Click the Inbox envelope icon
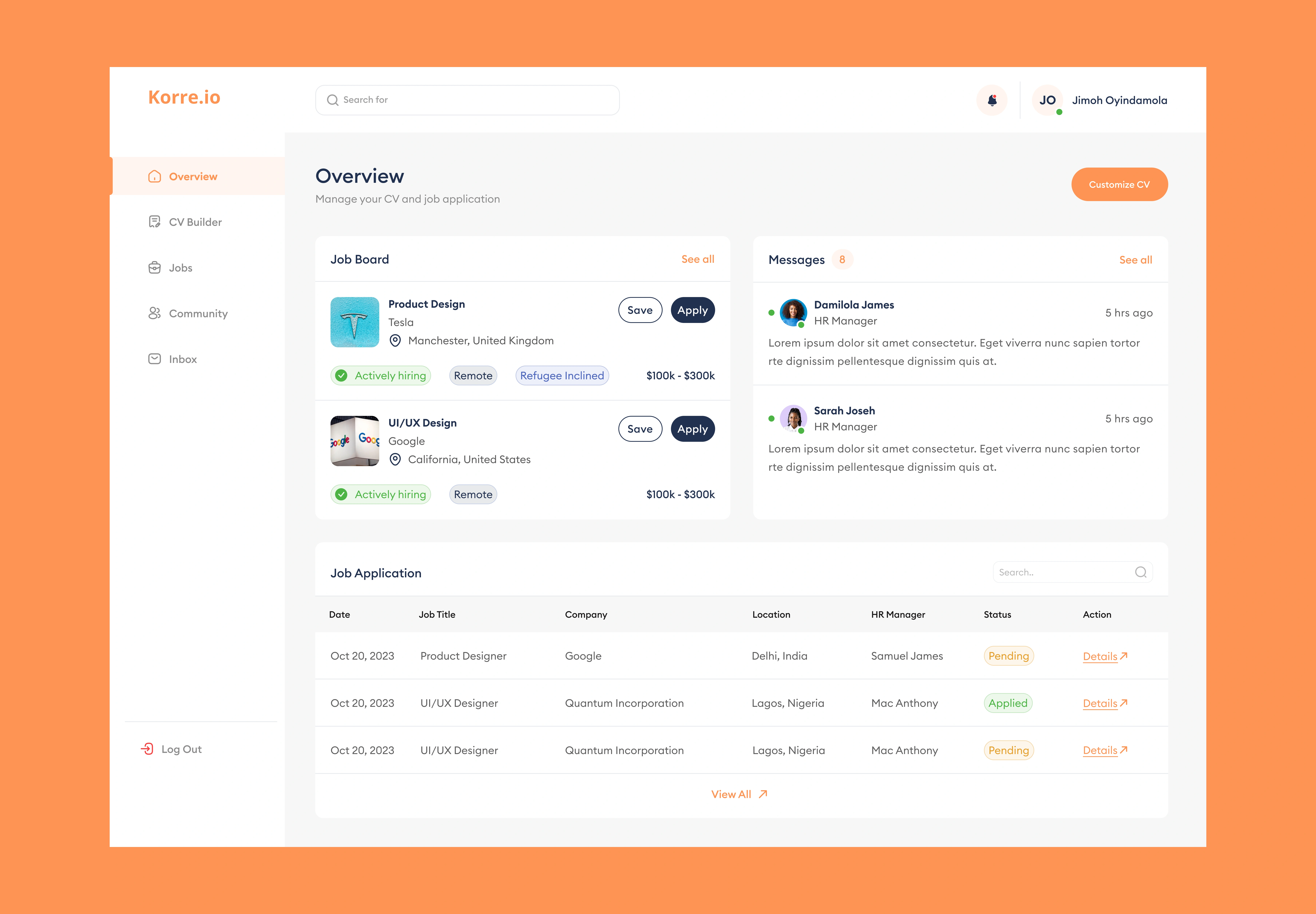This screenshot has height=914, width=1316. tap(155, 359)
